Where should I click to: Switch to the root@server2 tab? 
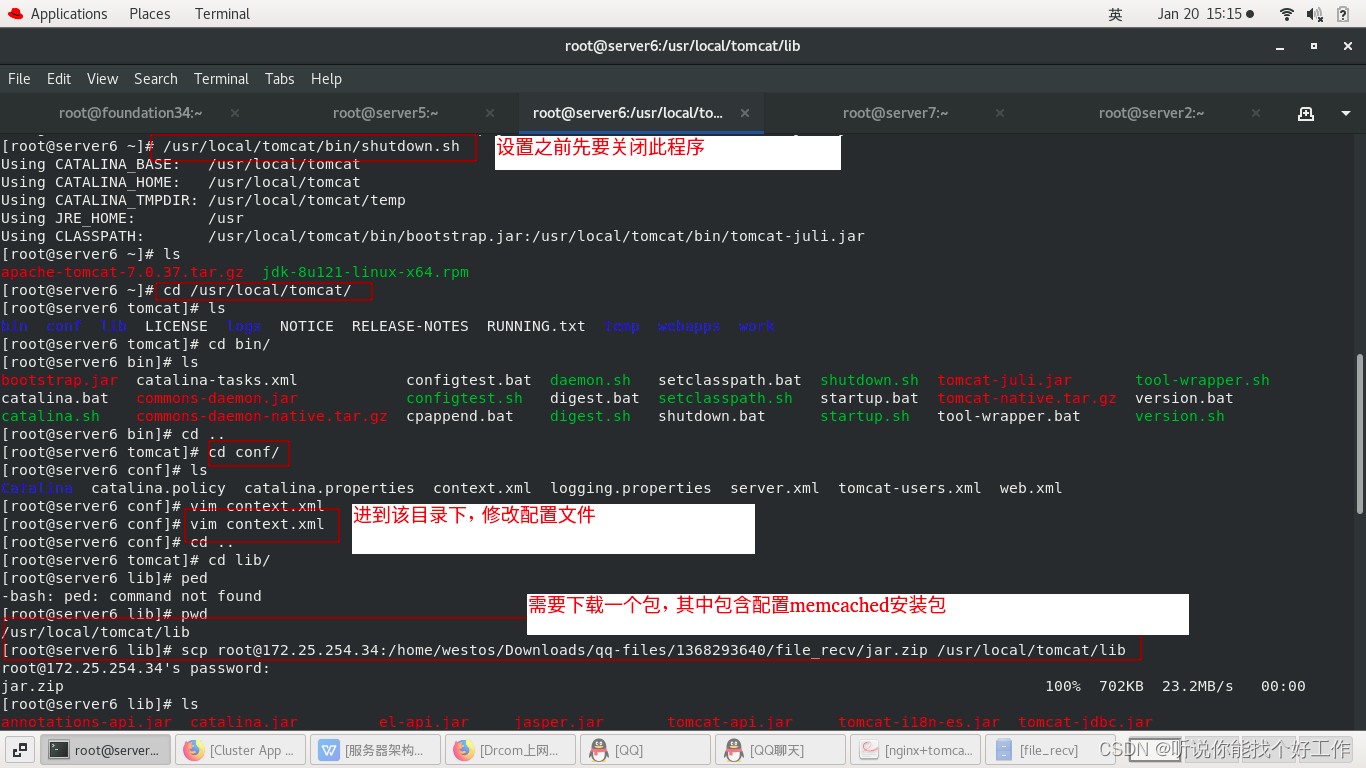1151,113
